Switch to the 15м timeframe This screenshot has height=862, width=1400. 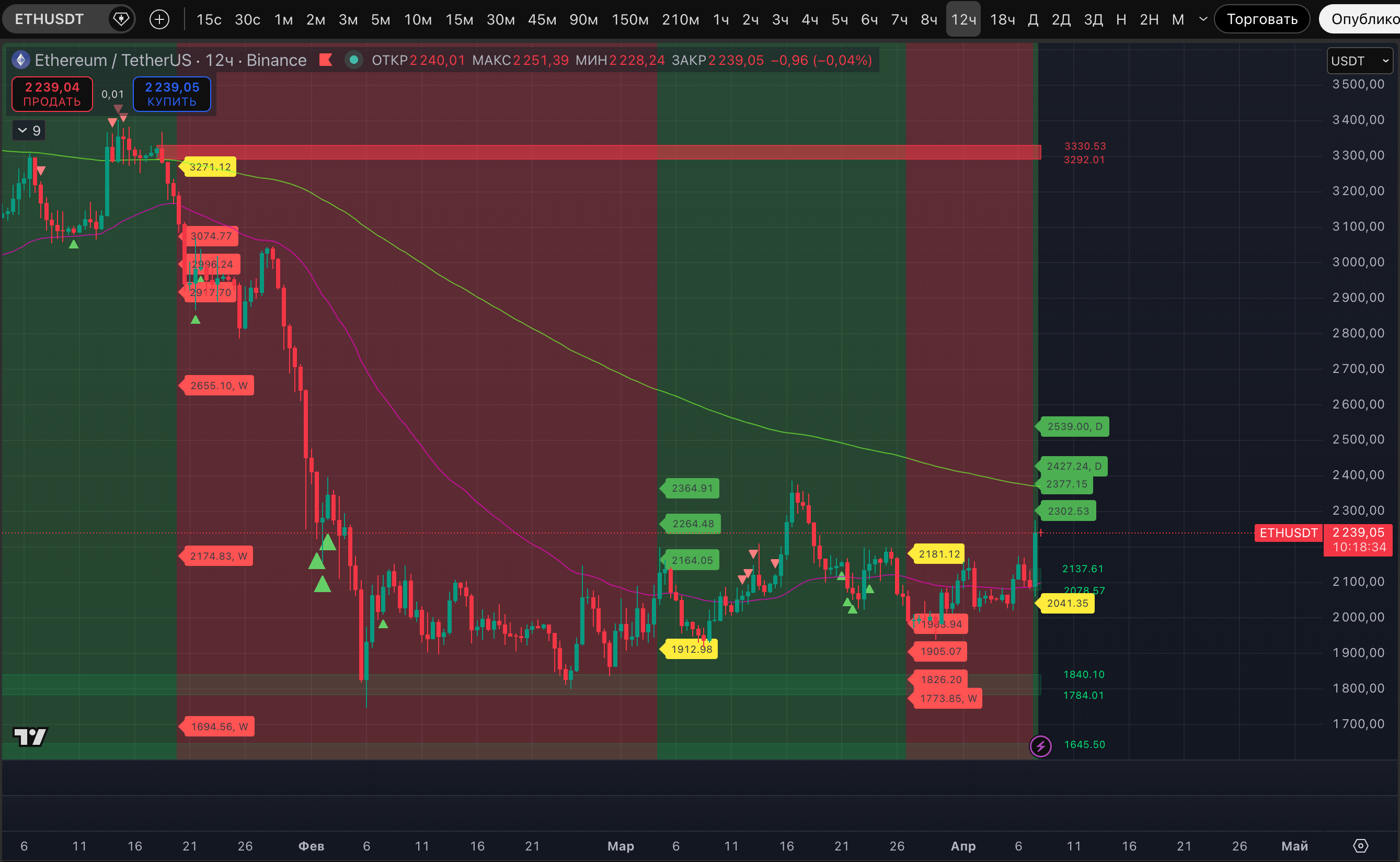(458, 19)
